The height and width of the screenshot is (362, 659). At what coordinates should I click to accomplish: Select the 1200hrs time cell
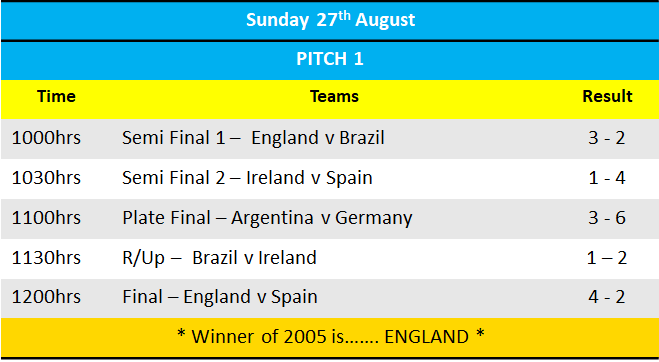[46, 297]
